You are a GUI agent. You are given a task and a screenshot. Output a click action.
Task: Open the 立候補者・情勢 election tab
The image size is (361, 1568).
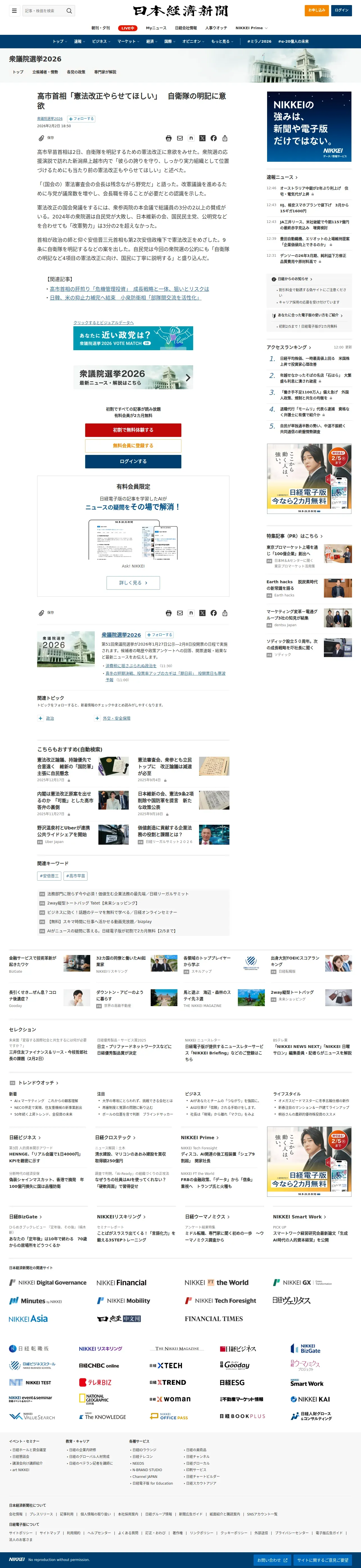pos(45,72)
